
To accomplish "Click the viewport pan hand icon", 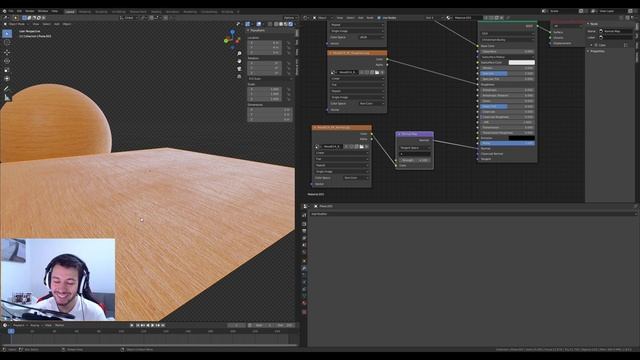I will coord(239,61).
